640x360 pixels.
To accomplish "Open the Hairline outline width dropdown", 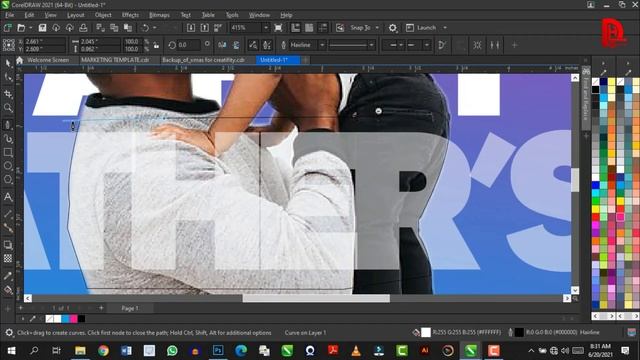I will (x=322, y=45).
